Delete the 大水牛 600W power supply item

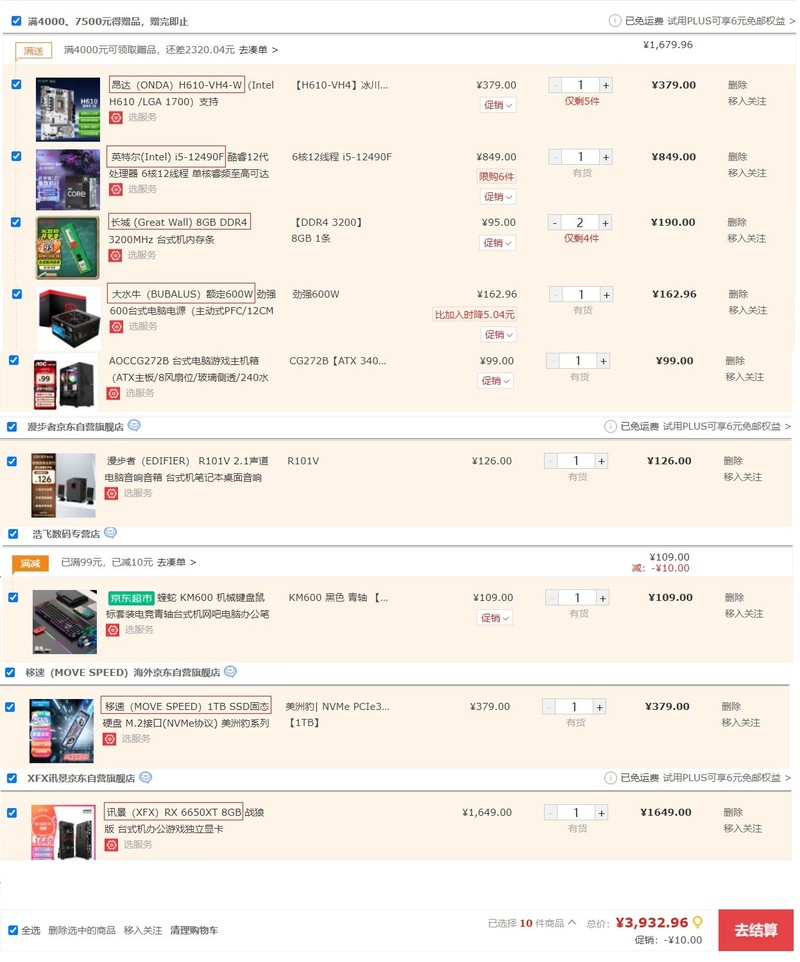click(738, 294)
